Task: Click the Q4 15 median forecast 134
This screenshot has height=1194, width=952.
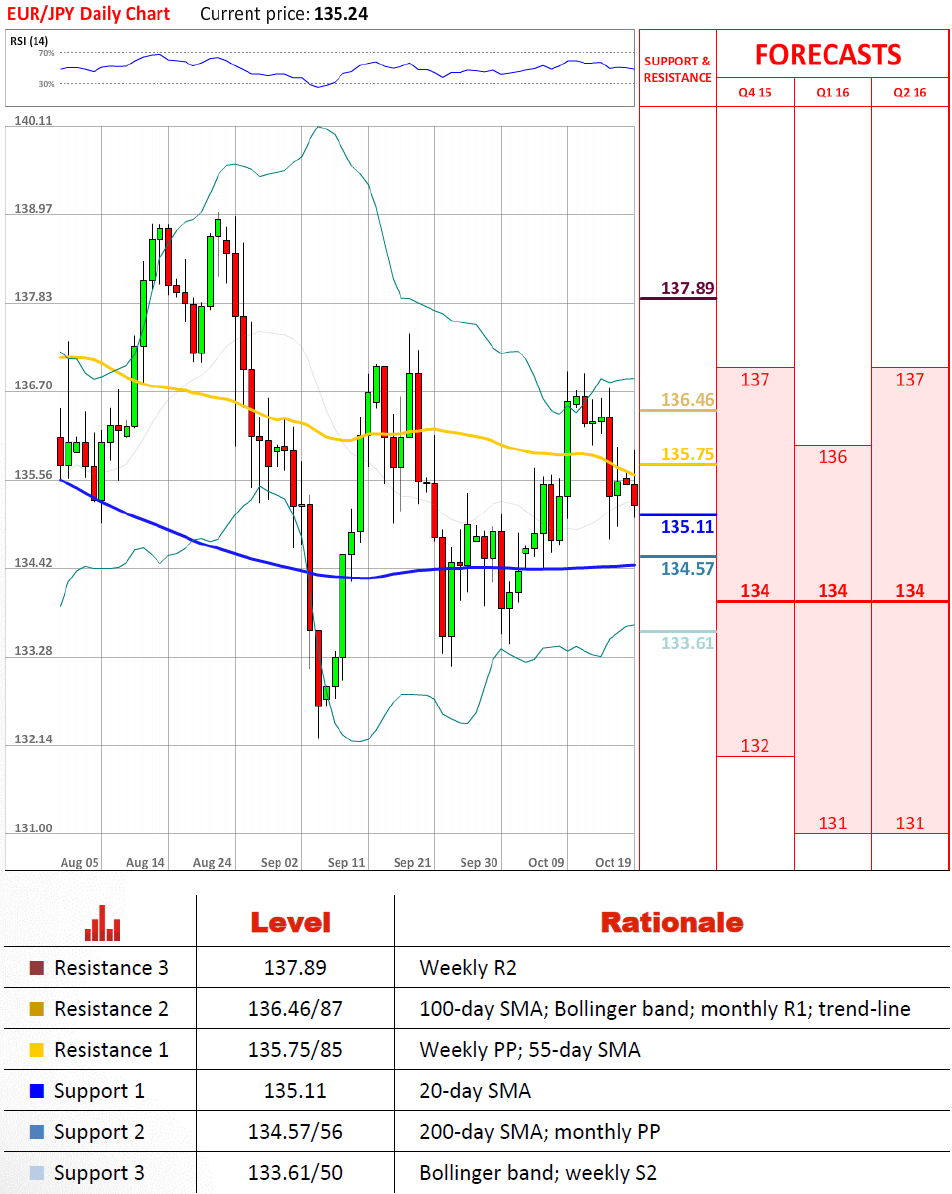Action: tap(755, 591)
